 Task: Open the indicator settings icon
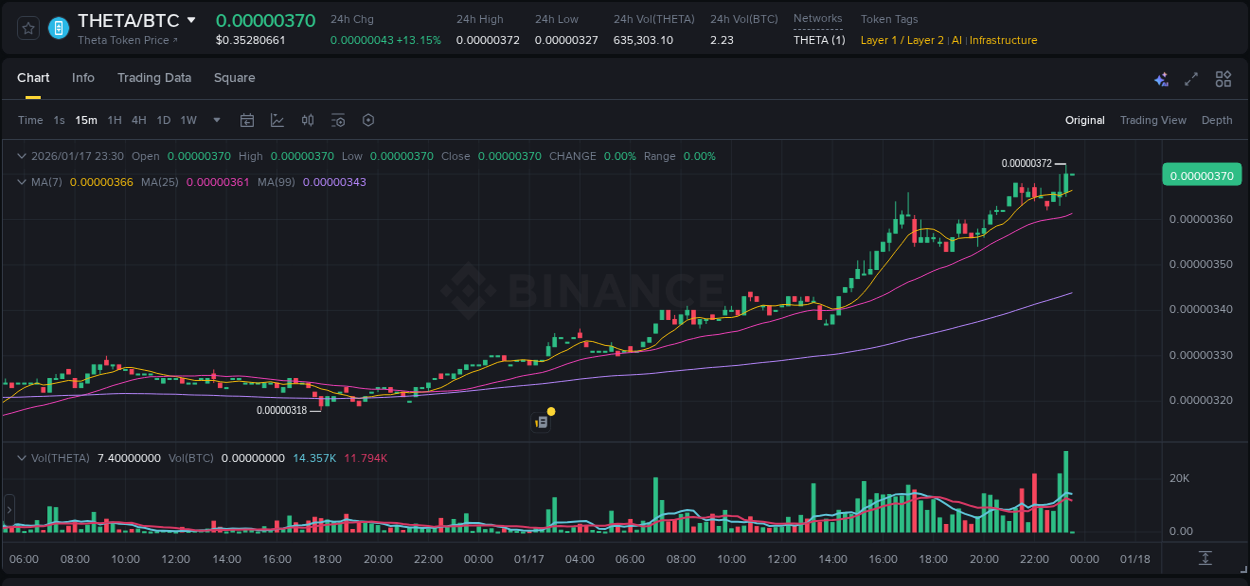(338, 120)
